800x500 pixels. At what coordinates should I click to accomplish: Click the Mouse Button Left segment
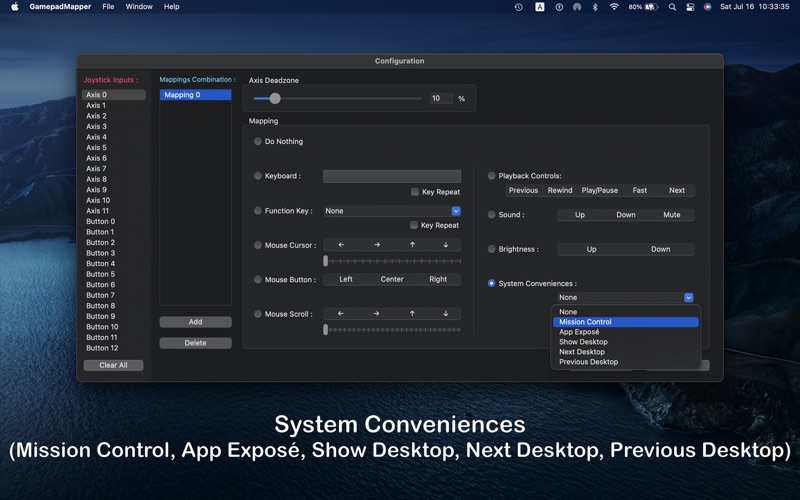click(x=346, y=279)
